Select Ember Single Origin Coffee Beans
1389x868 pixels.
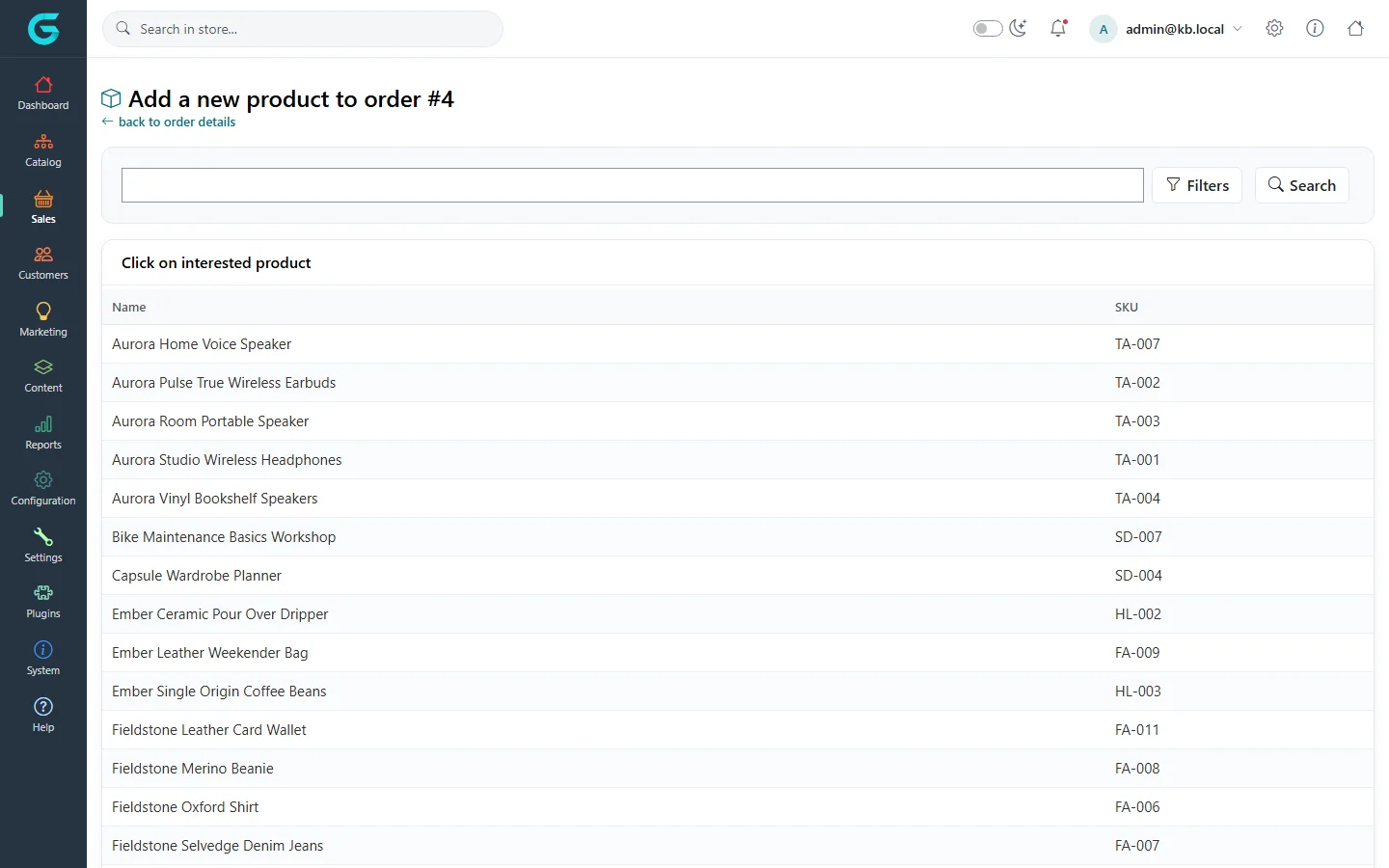point(738,692)
